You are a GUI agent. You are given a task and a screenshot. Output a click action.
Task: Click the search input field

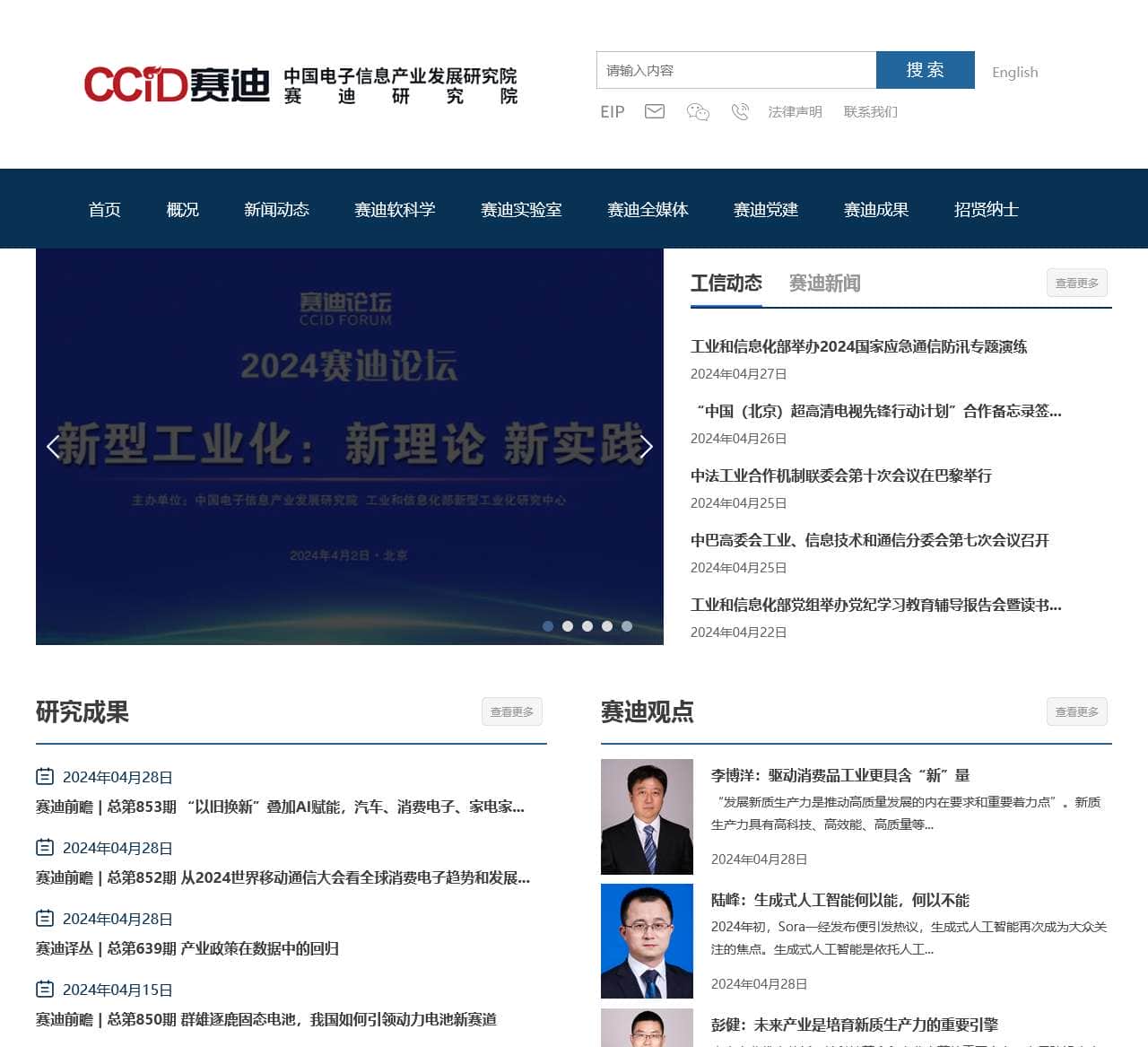[735, 70]
